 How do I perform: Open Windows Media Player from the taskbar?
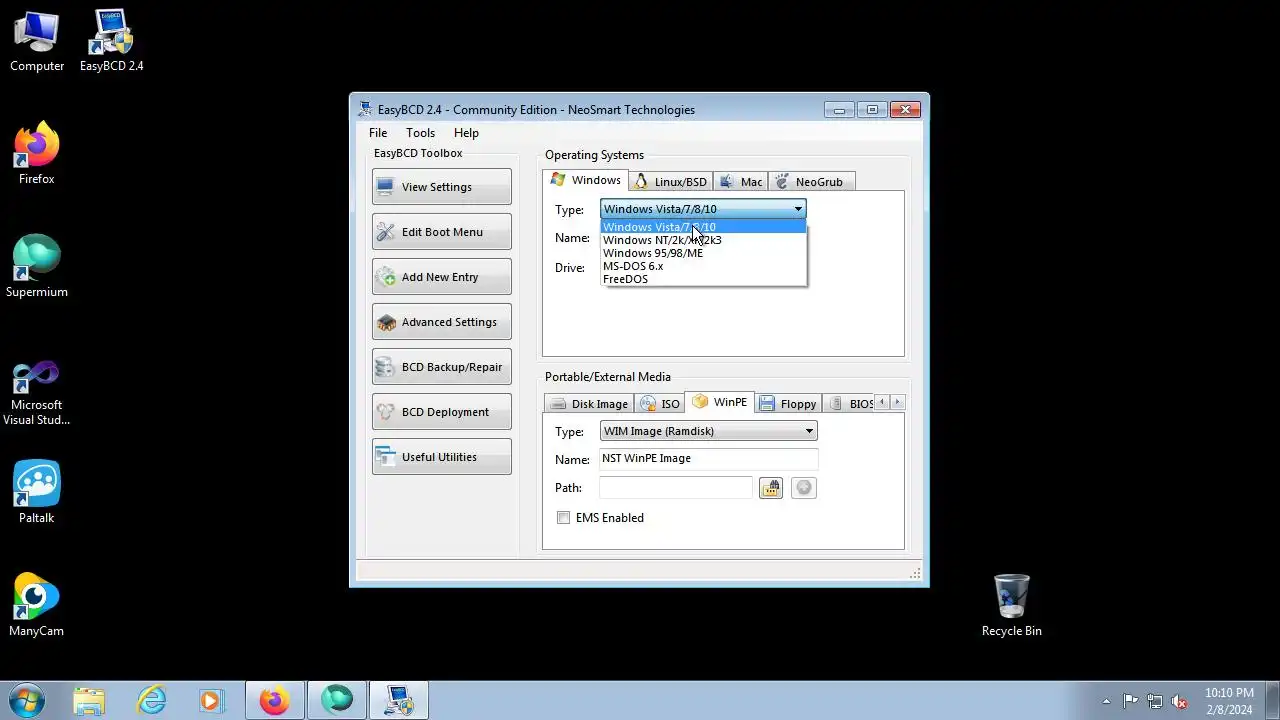point(211,701)
